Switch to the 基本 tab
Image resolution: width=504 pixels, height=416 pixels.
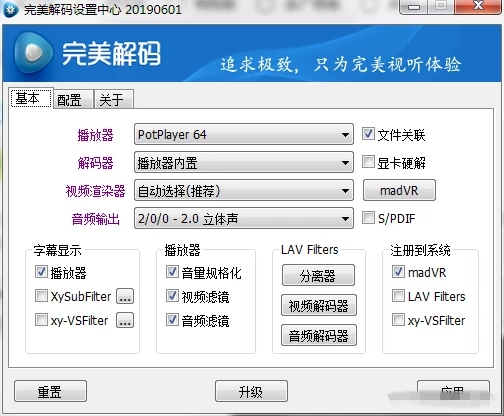pyautogui.click(x=32, y=98)
